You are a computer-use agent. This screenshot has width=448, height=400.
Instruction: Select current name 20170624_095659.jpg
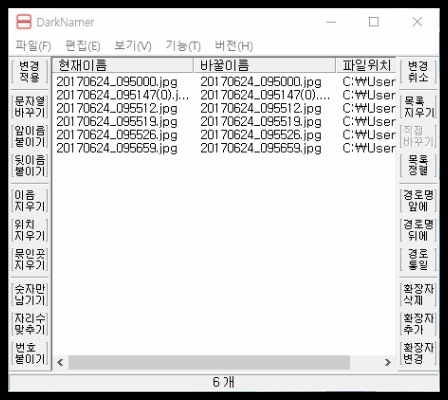pyautogui.click(x=117, y=148)
